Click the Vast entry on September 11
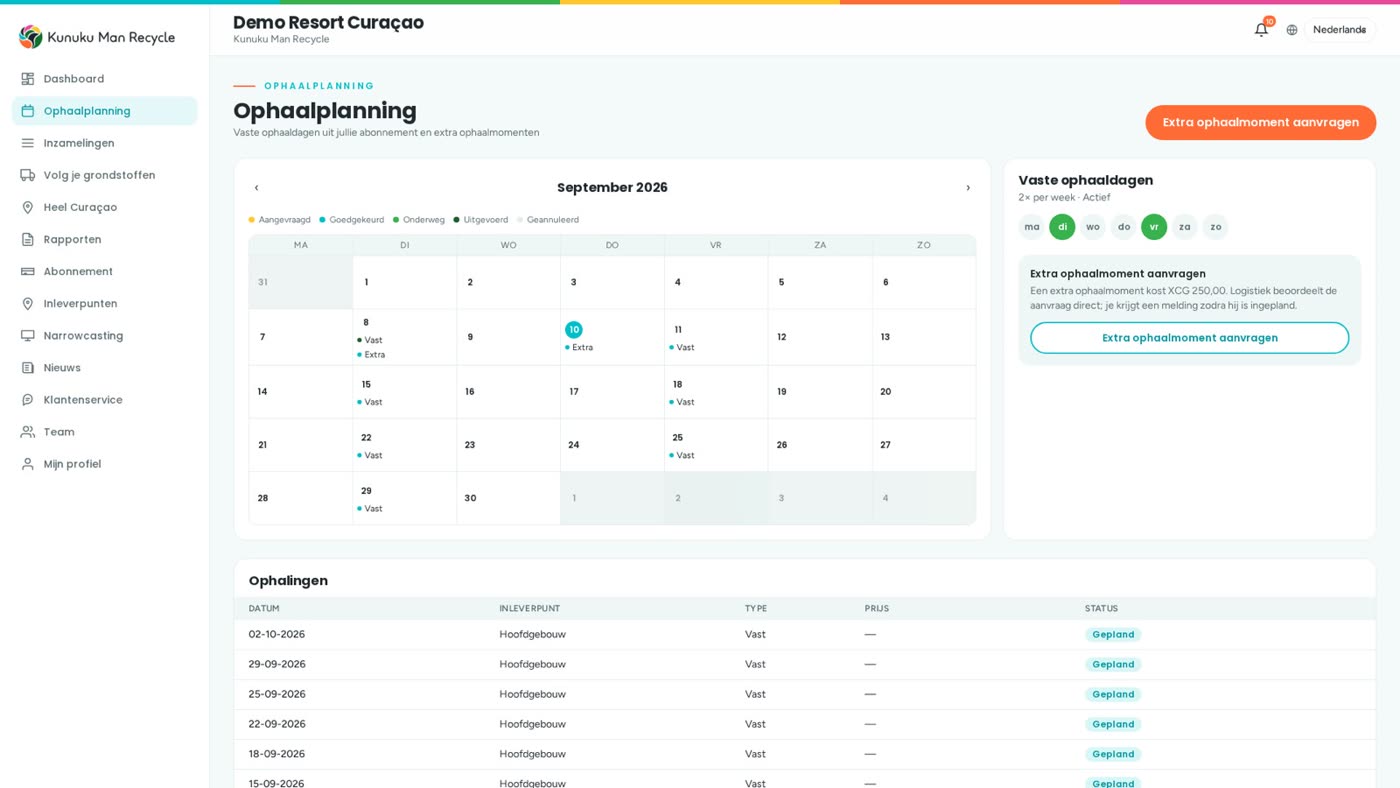Viewport: 1400px width, 788px height. (683, 348)
